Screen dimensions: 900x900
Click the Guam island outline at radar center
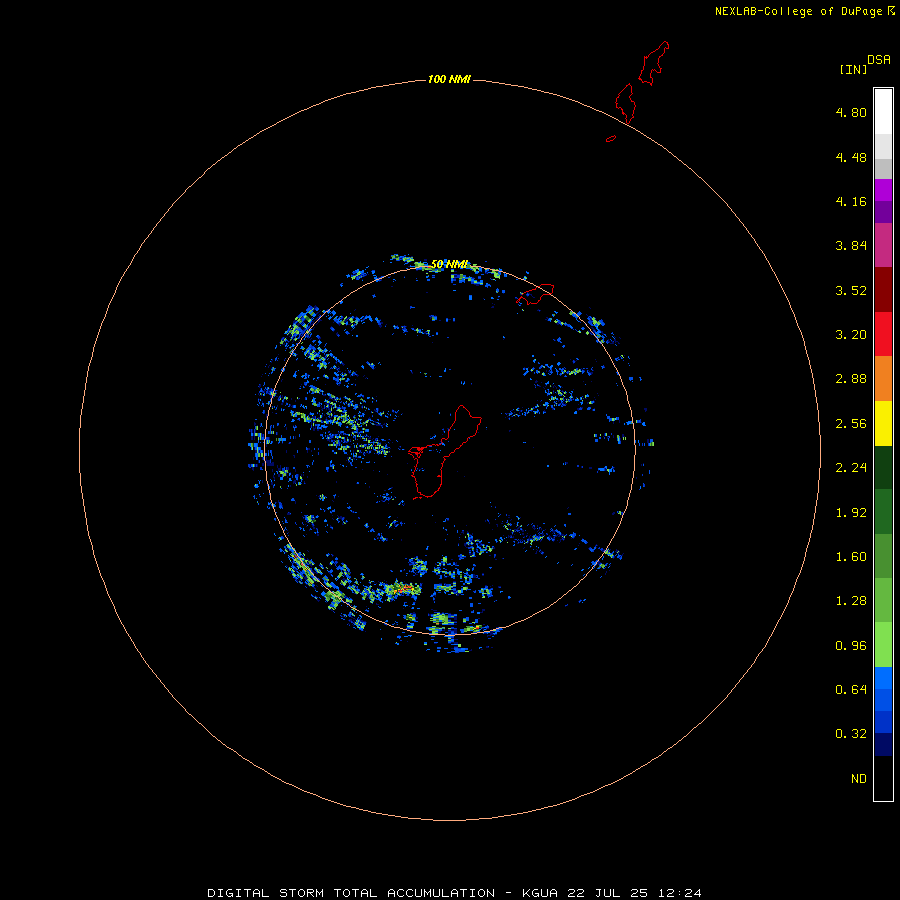[x=445, y=451]
